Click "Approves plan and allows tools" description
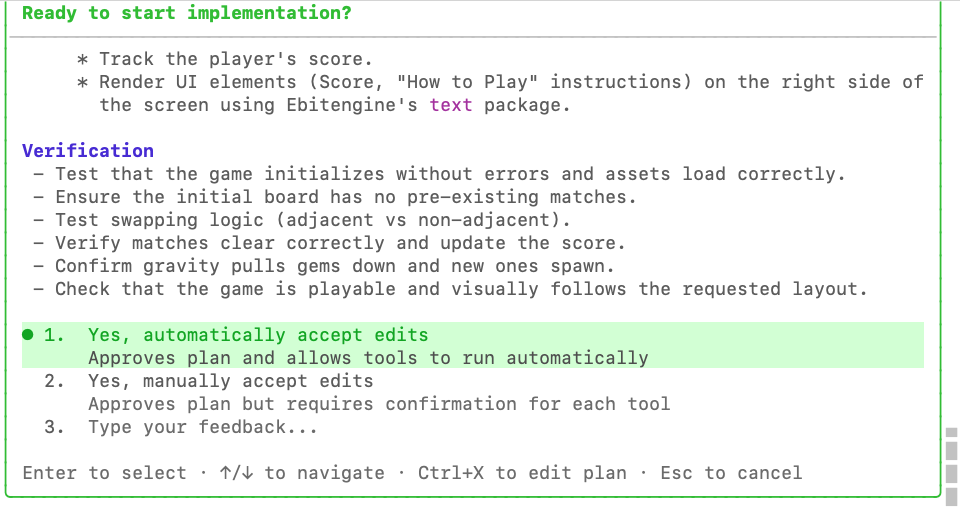960x514 pixels. tap(368, 358)
